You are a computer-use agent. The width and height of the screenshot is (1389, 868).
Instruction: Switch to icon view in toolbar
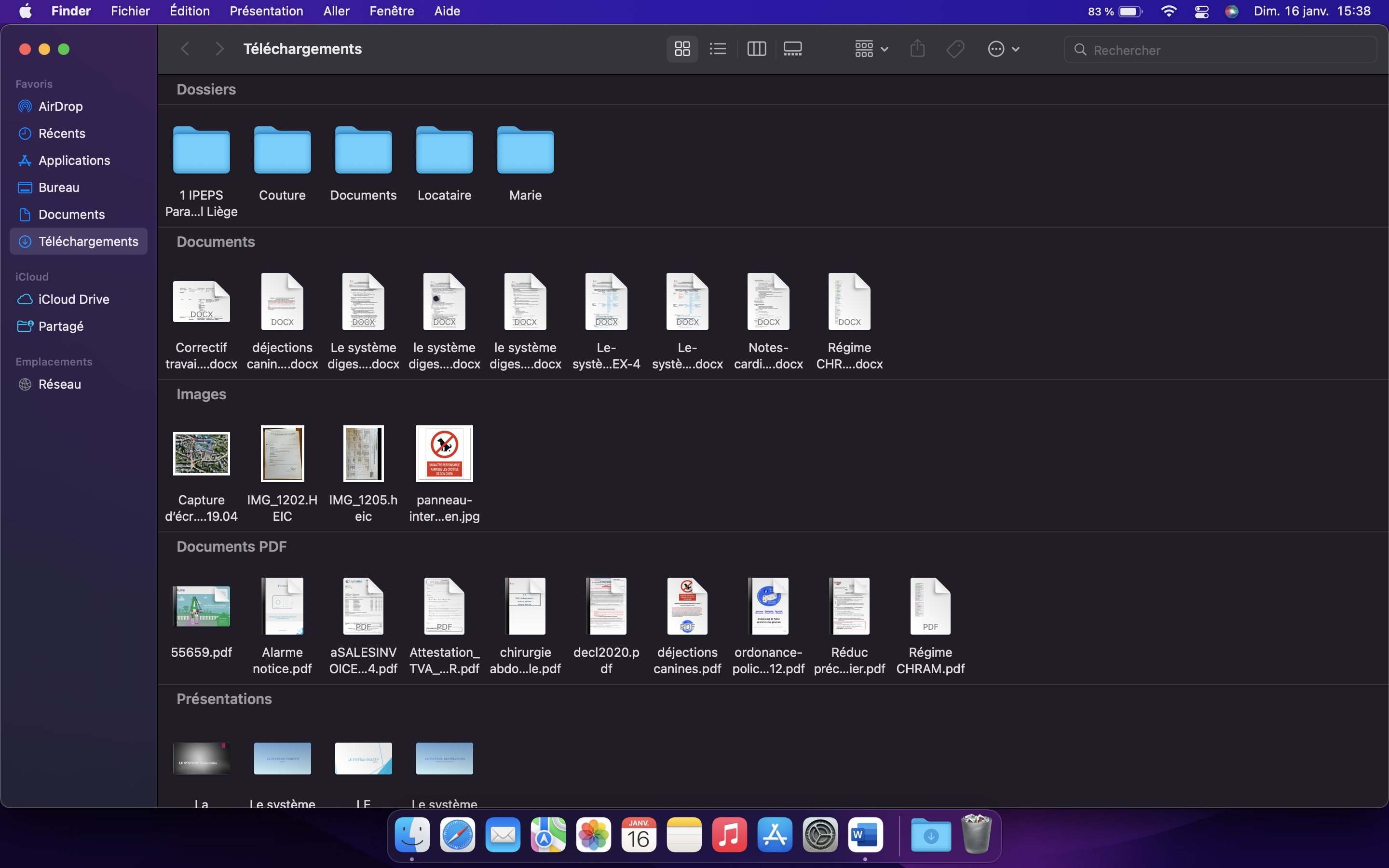pos(682,49)
